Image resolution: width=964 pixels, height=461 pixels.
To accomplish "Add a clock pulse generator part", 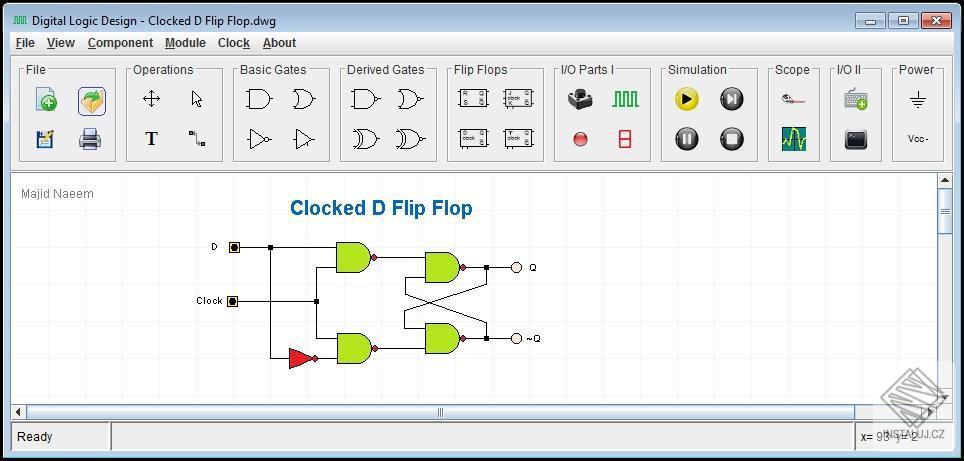I will [x=625, y=99].
